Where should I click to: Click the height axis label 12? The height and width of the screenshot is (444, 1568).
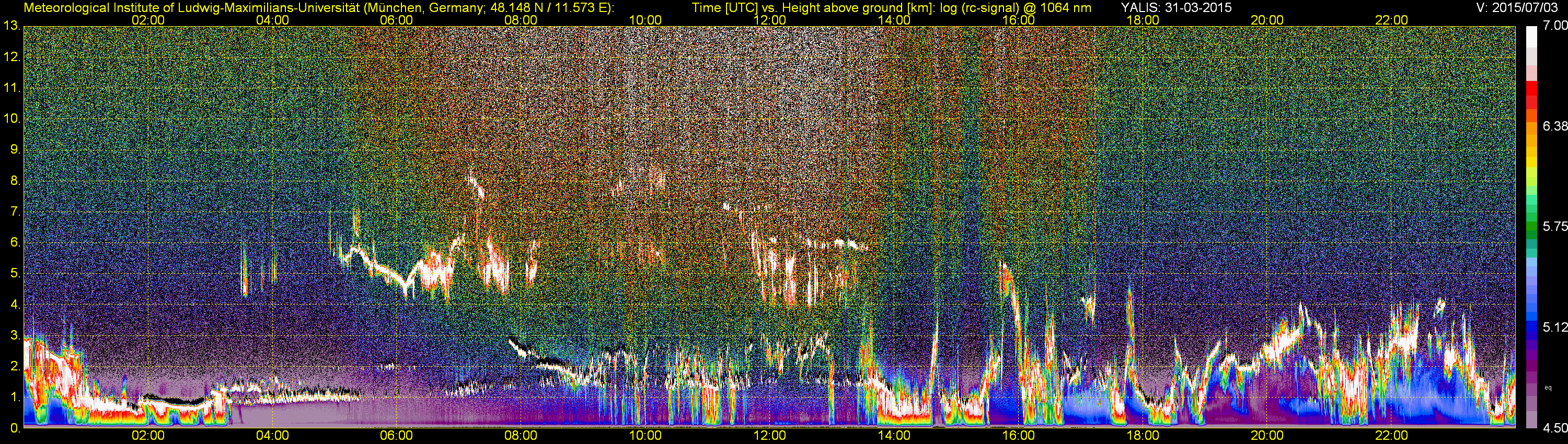(x=11, y=56)
